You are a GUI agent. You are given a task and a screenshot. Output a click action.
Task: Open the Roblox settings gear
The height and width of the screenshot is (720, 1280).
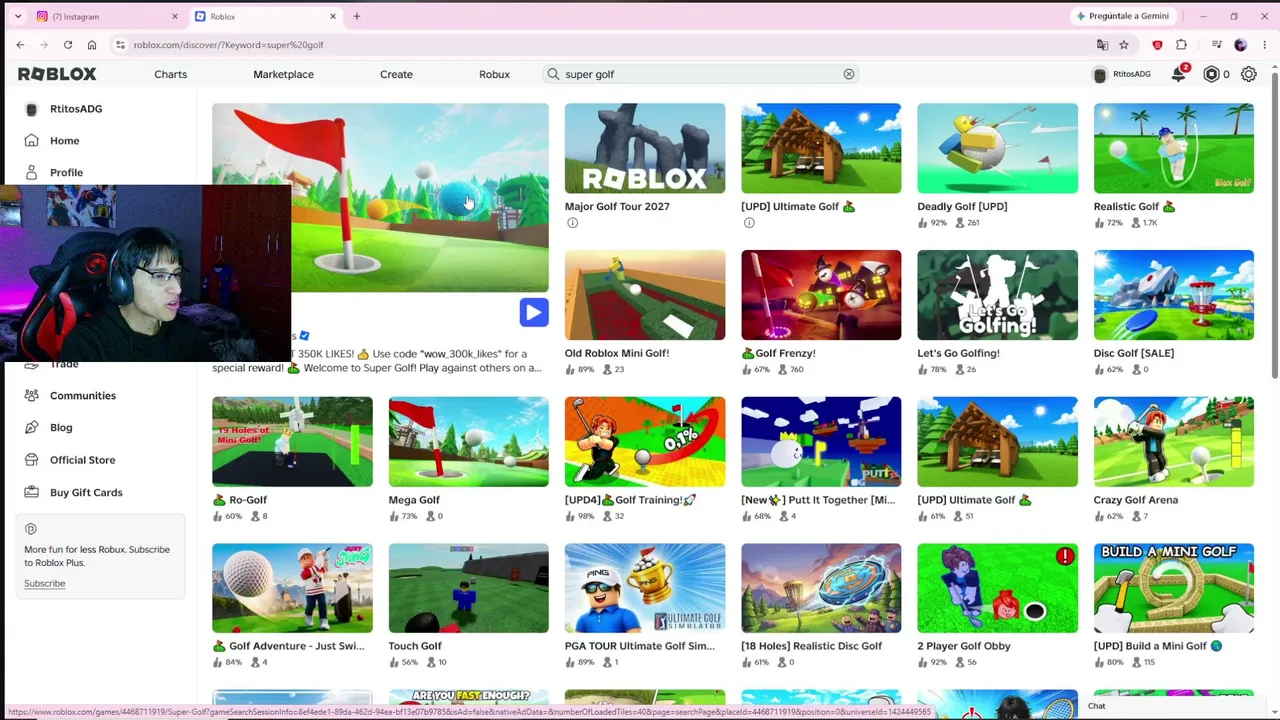coord(1248,74)
